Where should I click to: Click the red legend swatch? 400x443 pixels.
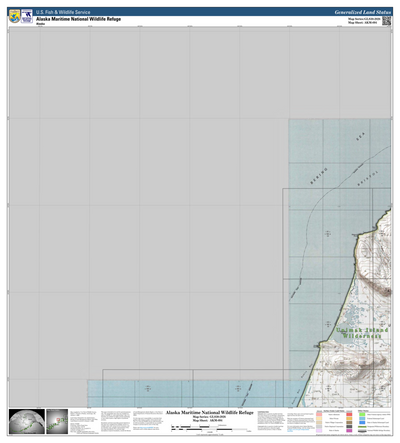point(349,414)
